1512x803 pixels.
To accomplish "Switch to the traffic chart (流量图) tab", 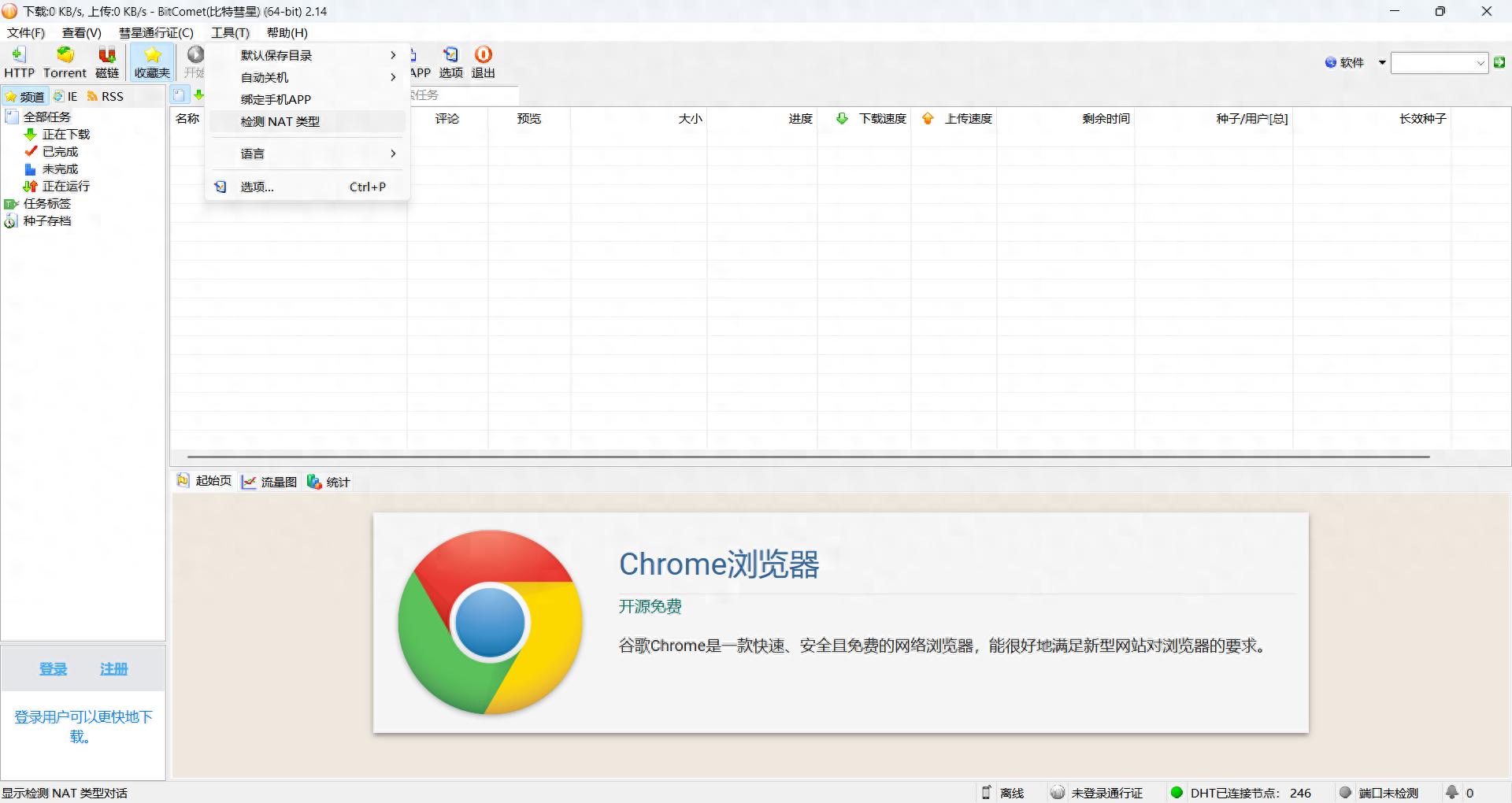I will (x=270, y=482).
